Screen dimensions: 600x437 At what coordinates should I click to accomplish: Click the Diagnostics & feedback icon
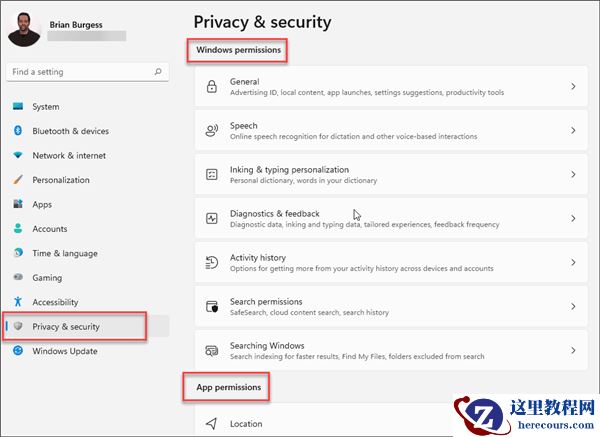(211, 218)
